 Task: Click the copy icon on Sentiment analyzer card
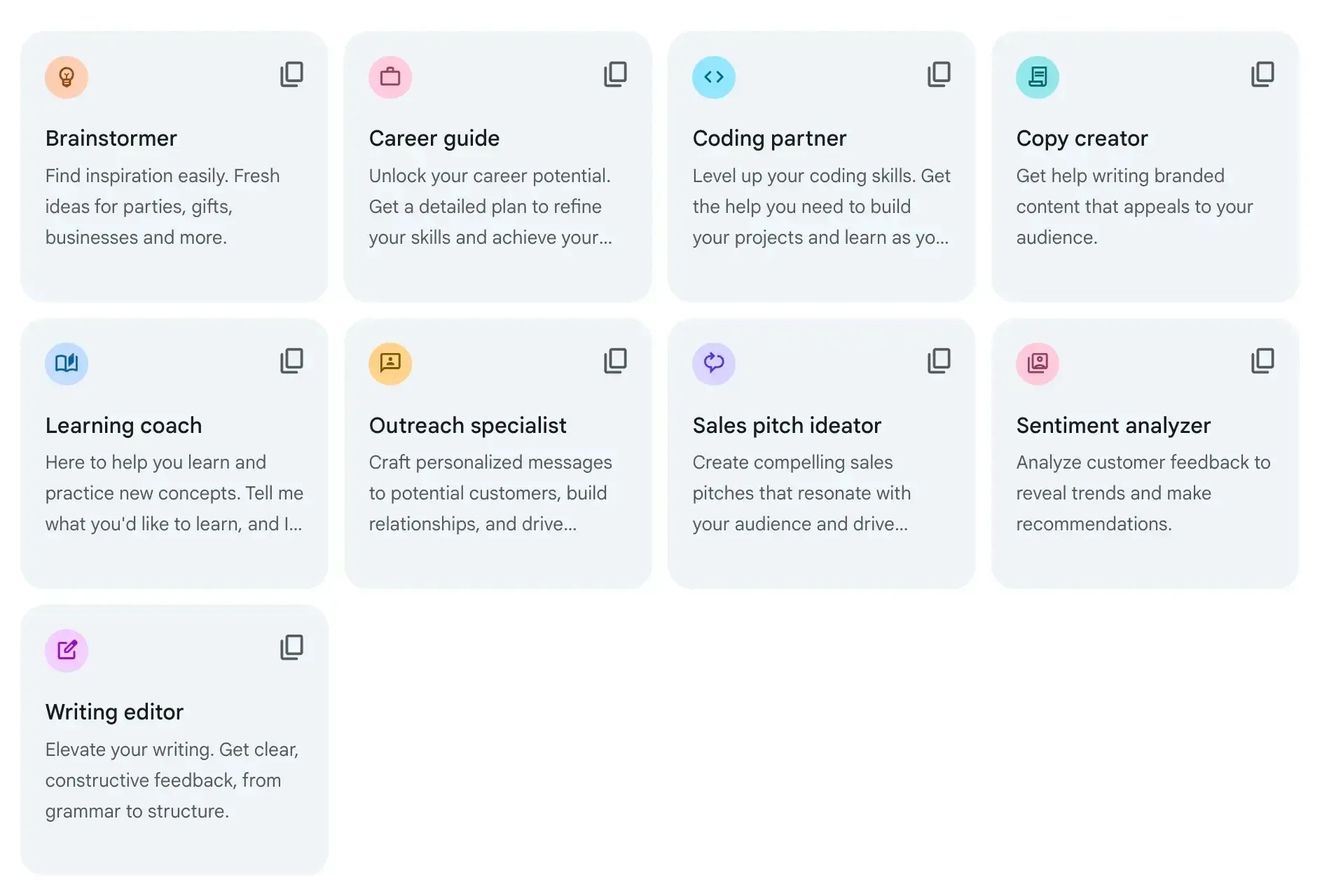1262,360
